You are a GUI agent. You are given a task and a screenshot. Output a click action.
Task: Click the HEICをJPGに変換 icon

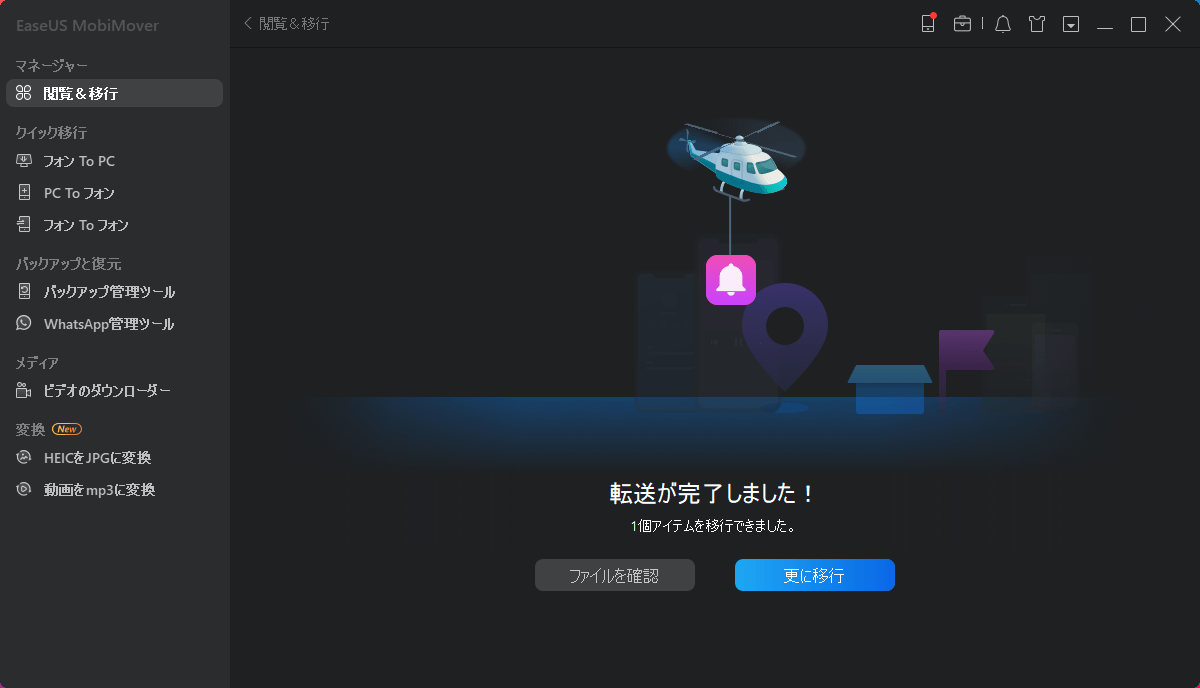click(x=22, y=458)
